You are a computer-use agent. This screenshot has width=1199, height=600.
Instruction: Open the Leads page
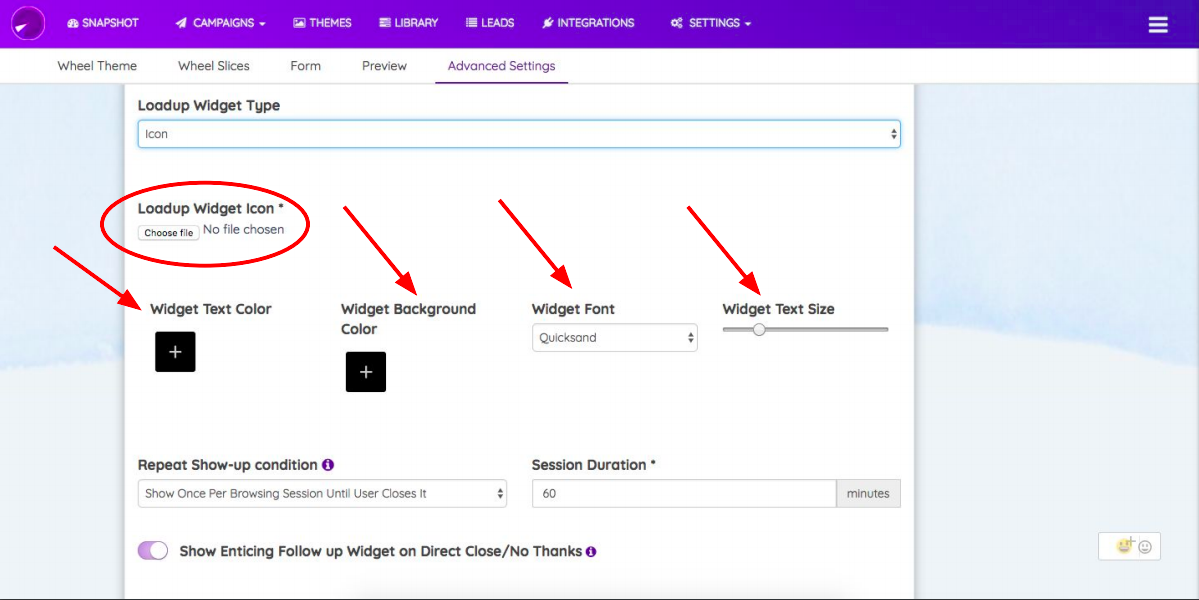pyautogui.click(x=490, y=23)
